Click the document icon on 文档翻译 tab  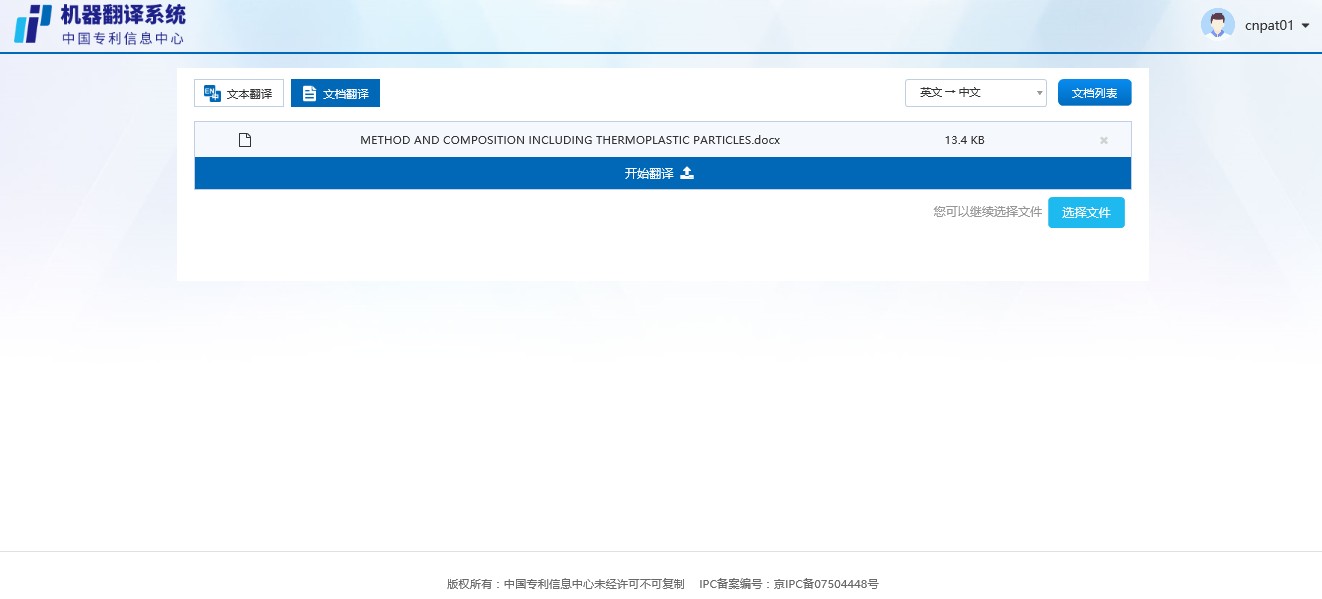[x=309, y=94]
